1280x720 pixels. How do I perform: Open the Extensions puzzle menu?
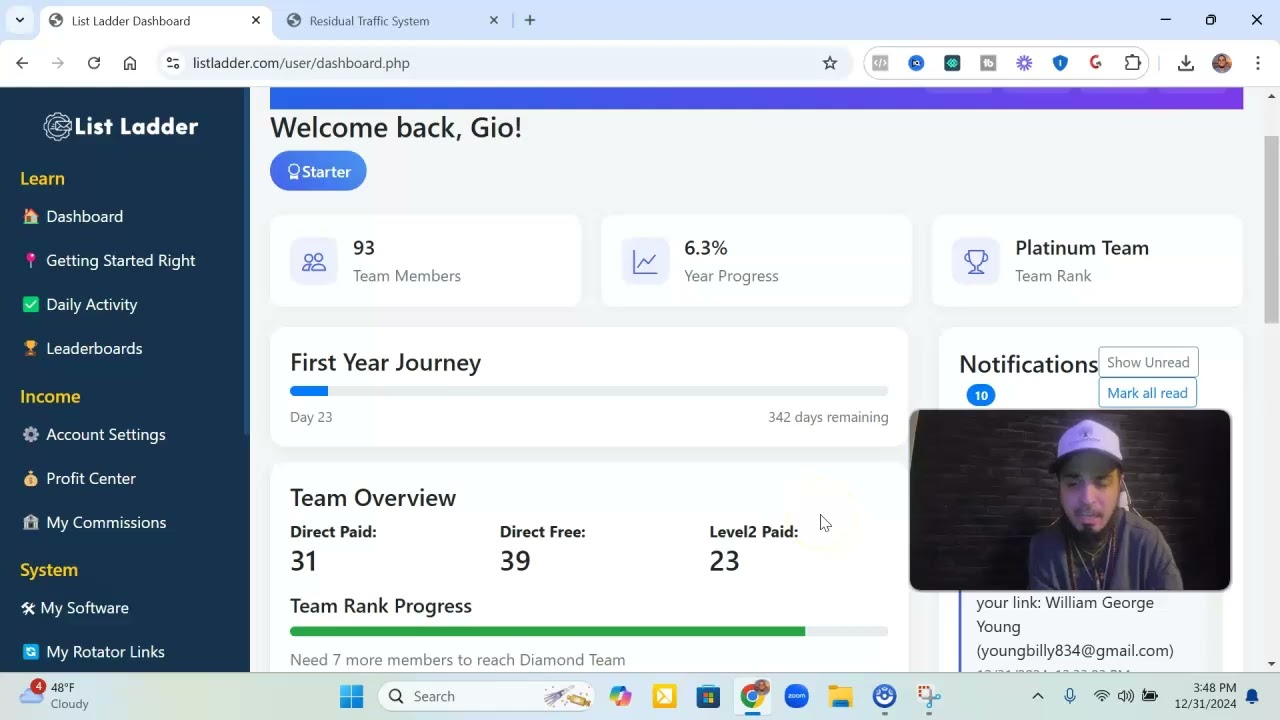[x=1133, y=63]
